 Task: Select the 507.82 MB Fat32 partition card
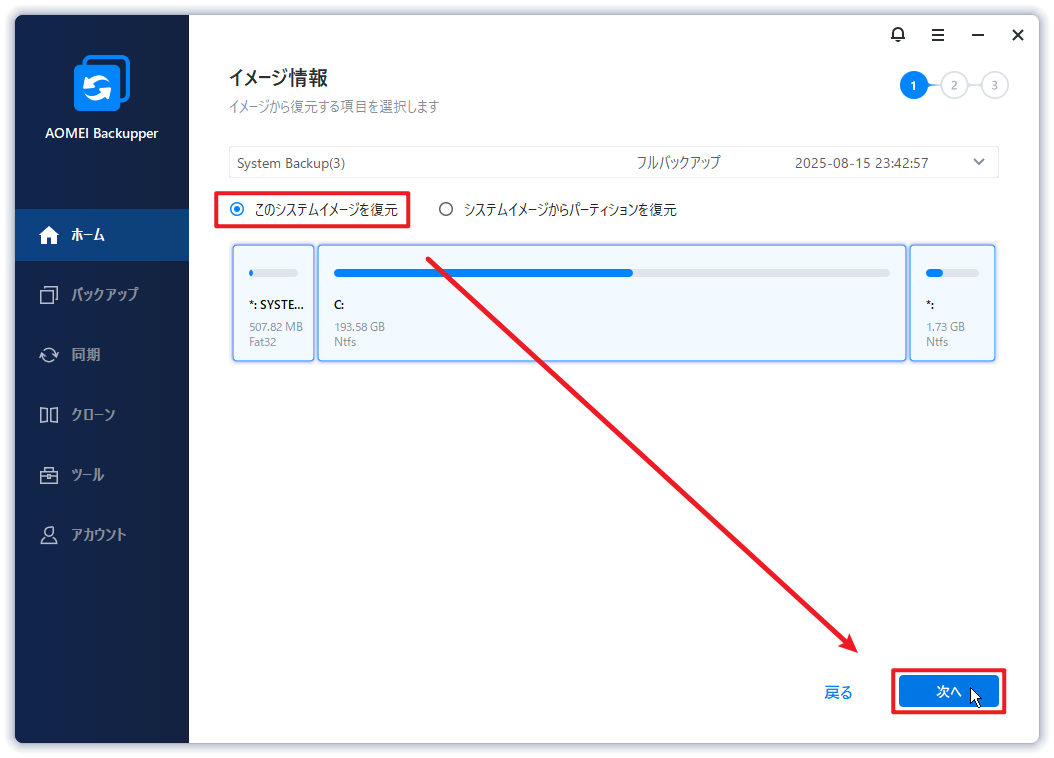274,303
